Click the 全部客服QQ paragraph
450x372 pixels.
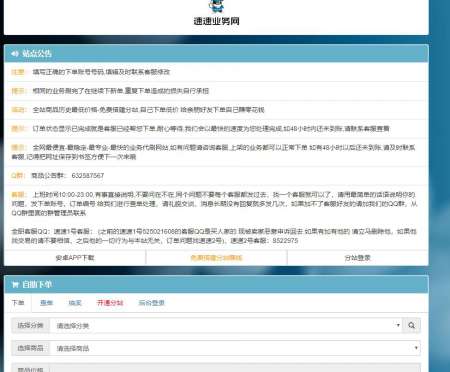(x=214, y=236)
